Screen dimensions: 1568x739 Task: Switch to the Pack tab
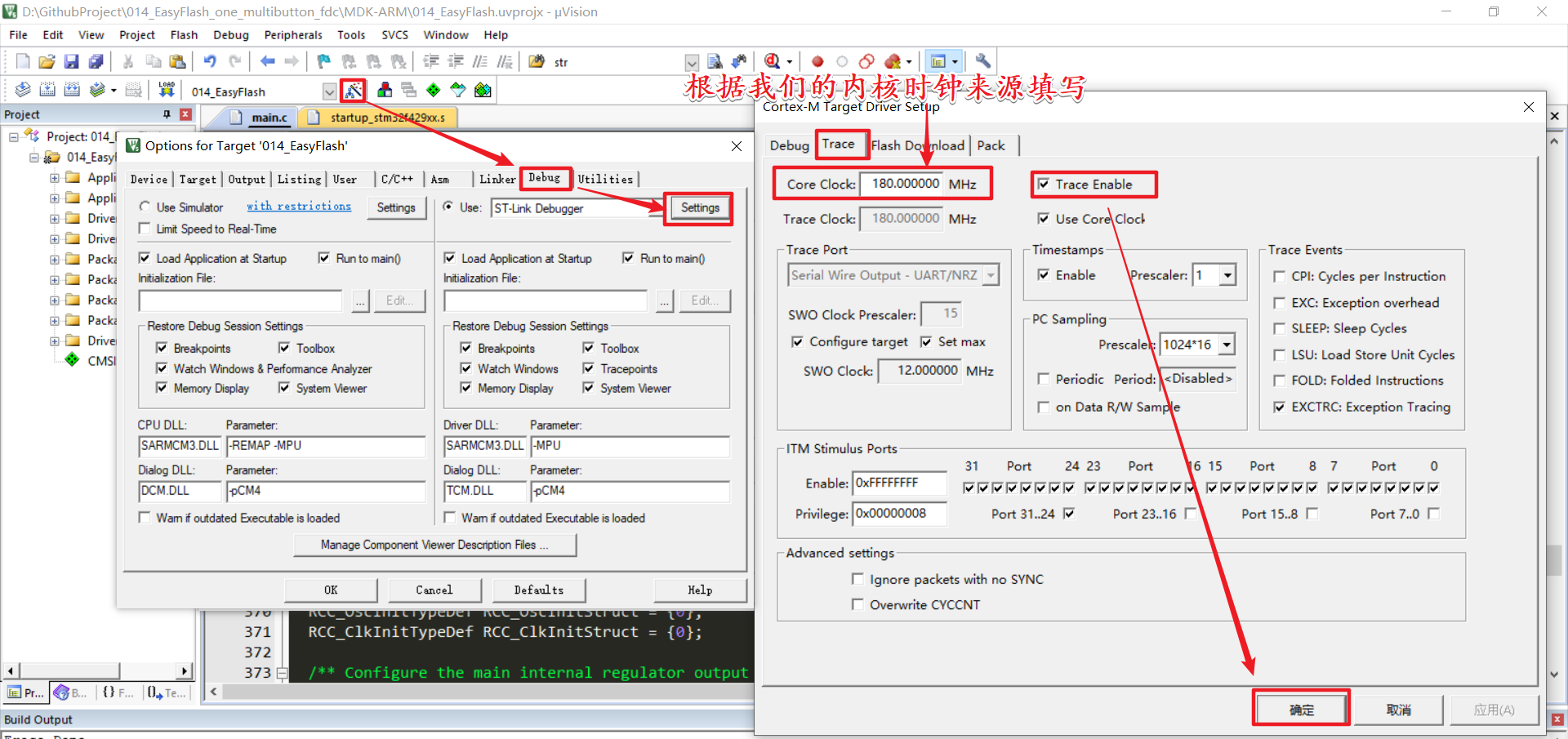click(x=991, y=145)
